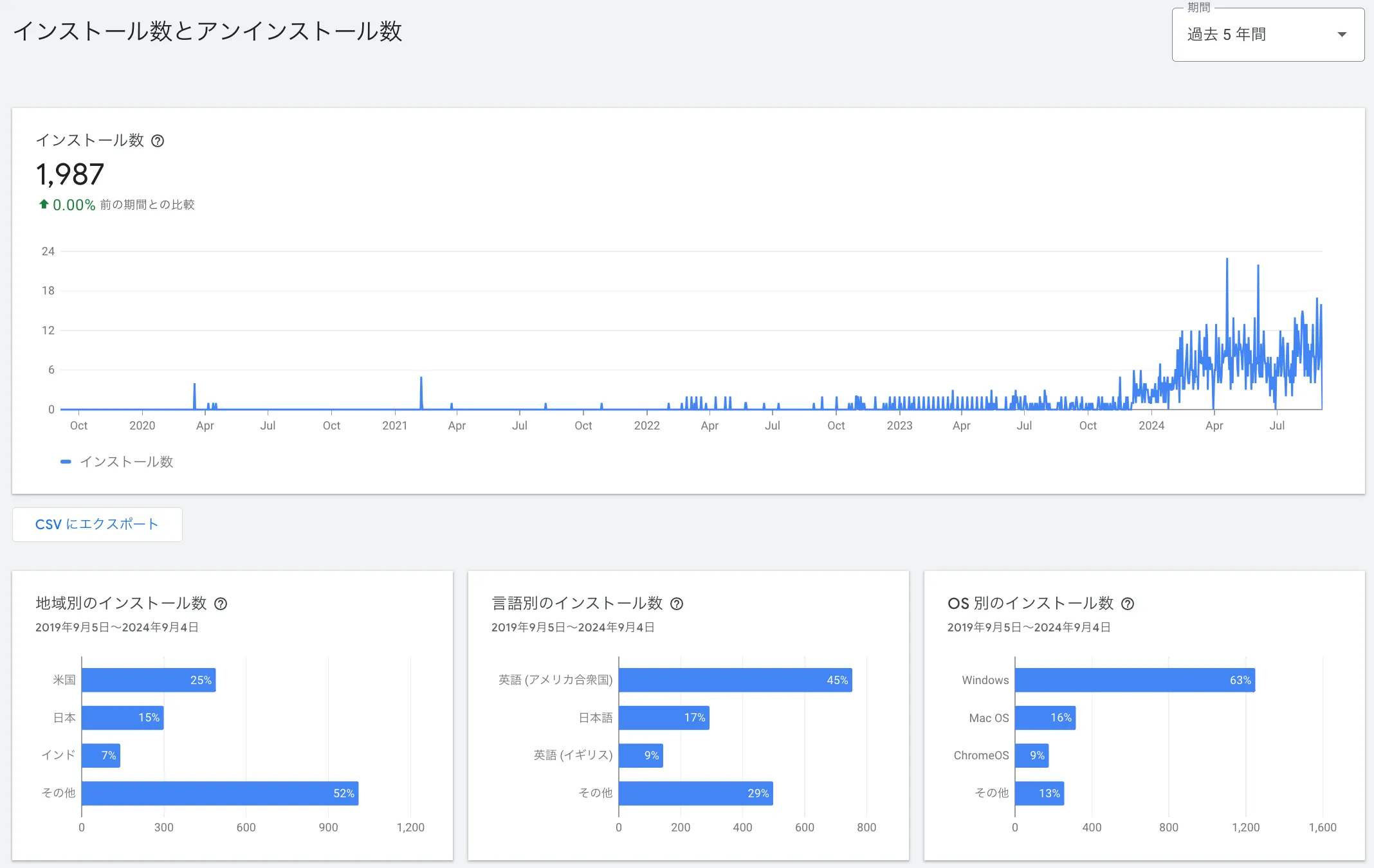Image resolution: width=1374 pixels, height=868 pixels.
Task: Click the 日本語 17% language bar
Action: tap(664, 718)
